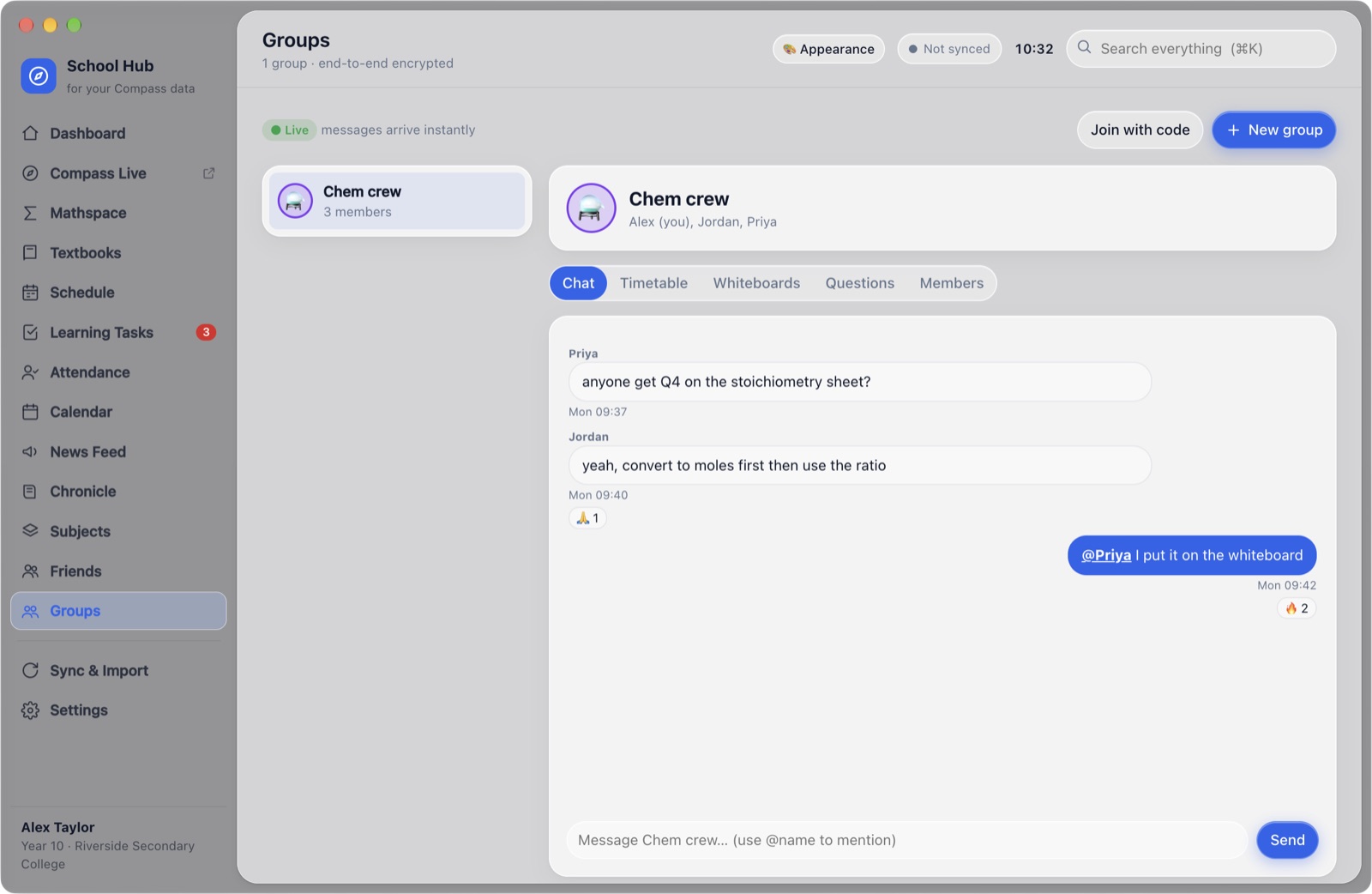The image size is (1372, 894).
Task: Click the School Hub compass logo
Action: click(x=39, y=76)
